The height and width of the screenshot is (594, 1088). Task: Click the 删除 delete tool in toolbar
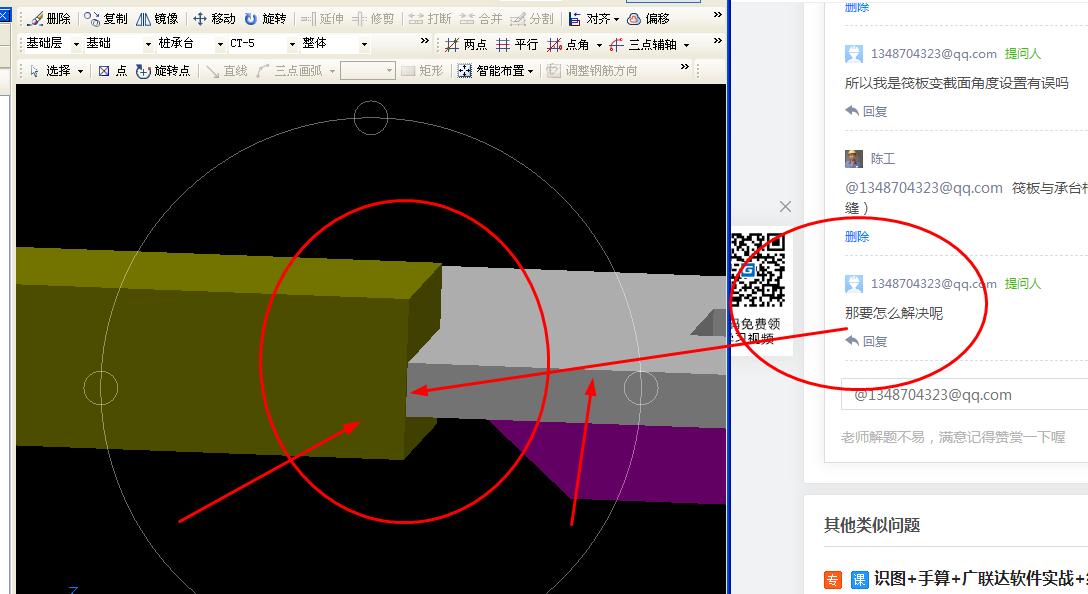[x=51, y=19]
